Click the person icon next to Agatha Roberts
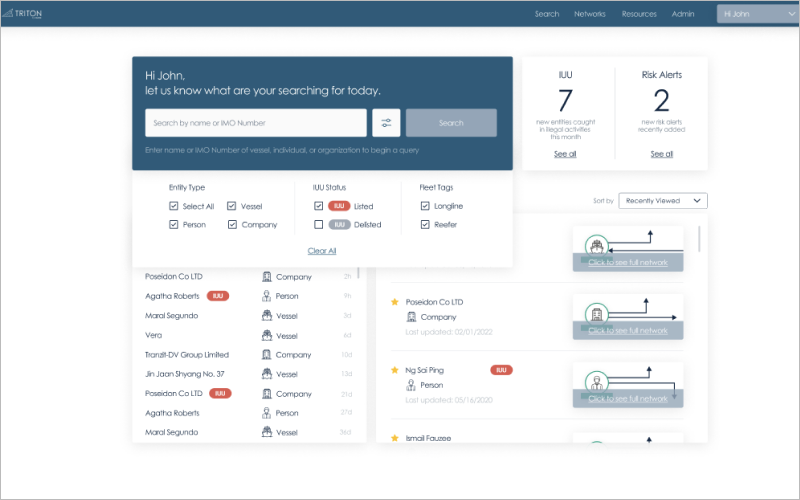 [267, 296]
